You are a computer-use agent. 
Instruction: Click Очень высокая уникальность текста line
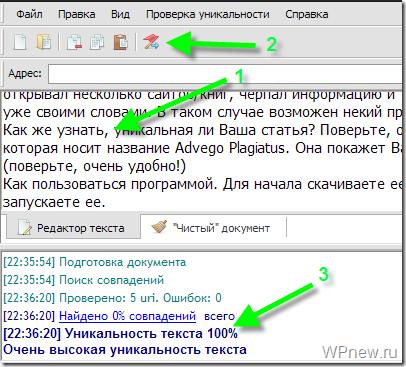pyautogui.click(x=125, y=350)
